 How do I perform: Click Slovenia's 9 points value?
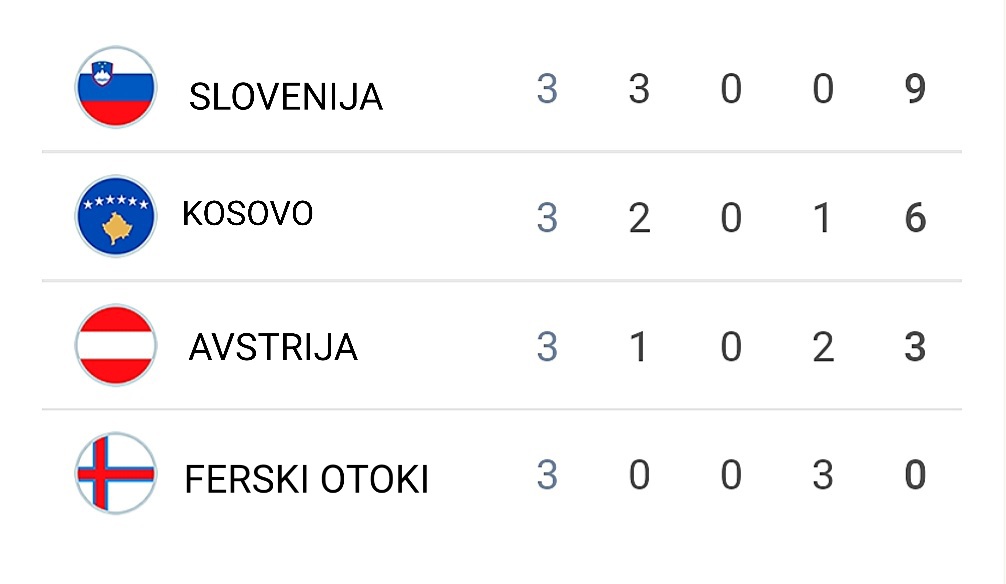pos(915,89)
